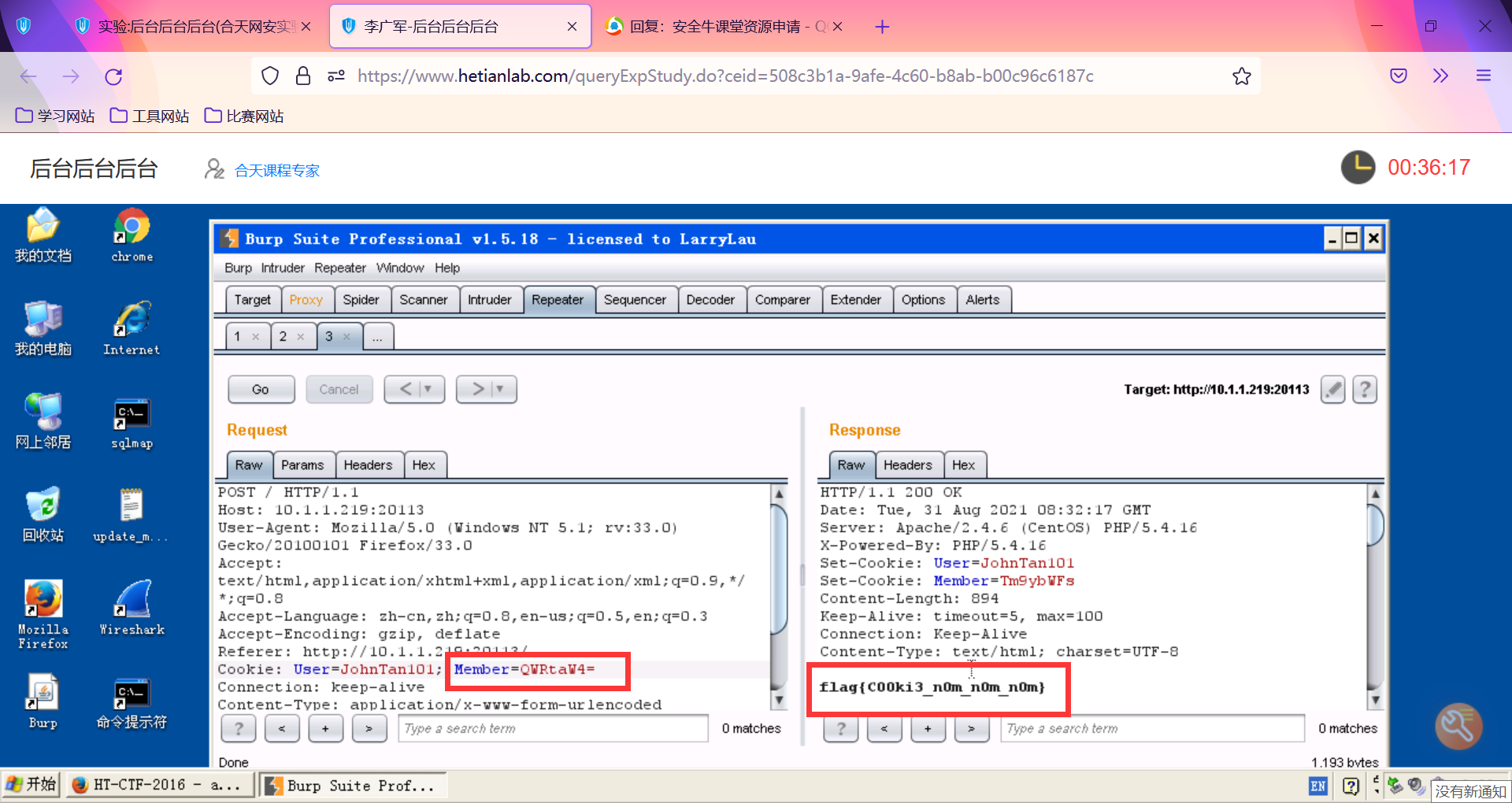The image size is (1512, 803).
Task: Bookmark the page with the star icon
Action: coord(1242,76)
